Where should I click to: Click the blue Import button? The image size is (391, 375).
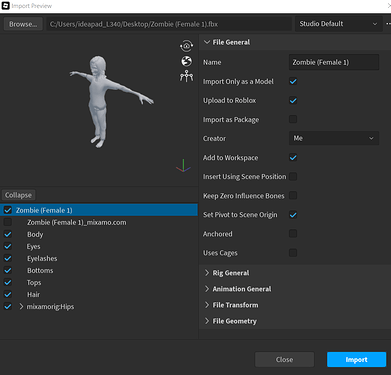coord(356,360)
